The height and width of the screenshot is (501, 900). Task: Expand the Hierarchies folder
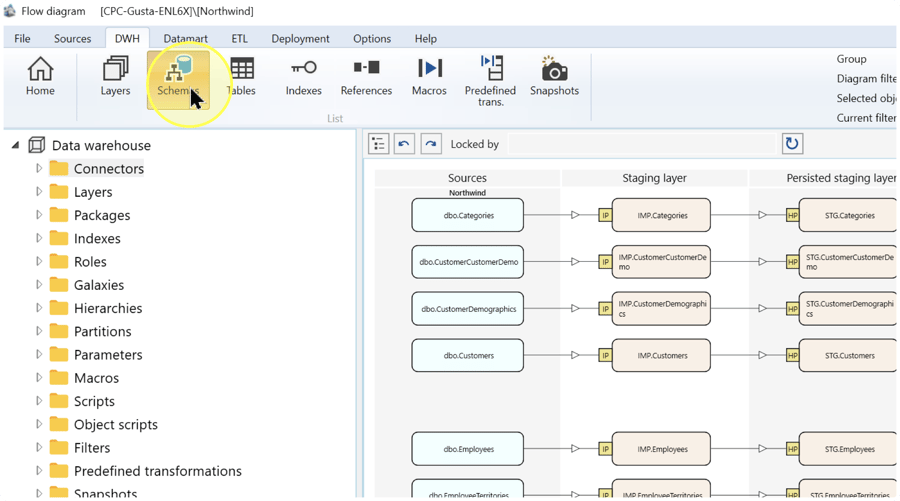pos(38,308)
